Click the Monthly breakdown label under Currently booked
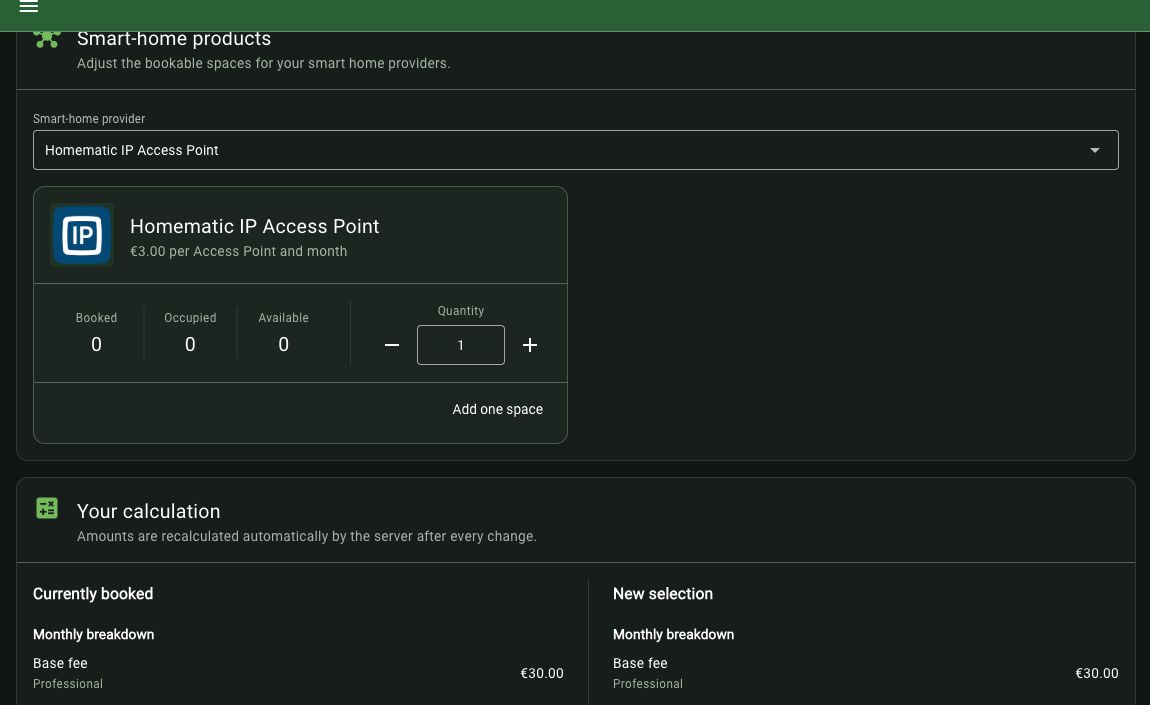The height and width of the screenshot is (705, 1150). click(x=93, y=635)
